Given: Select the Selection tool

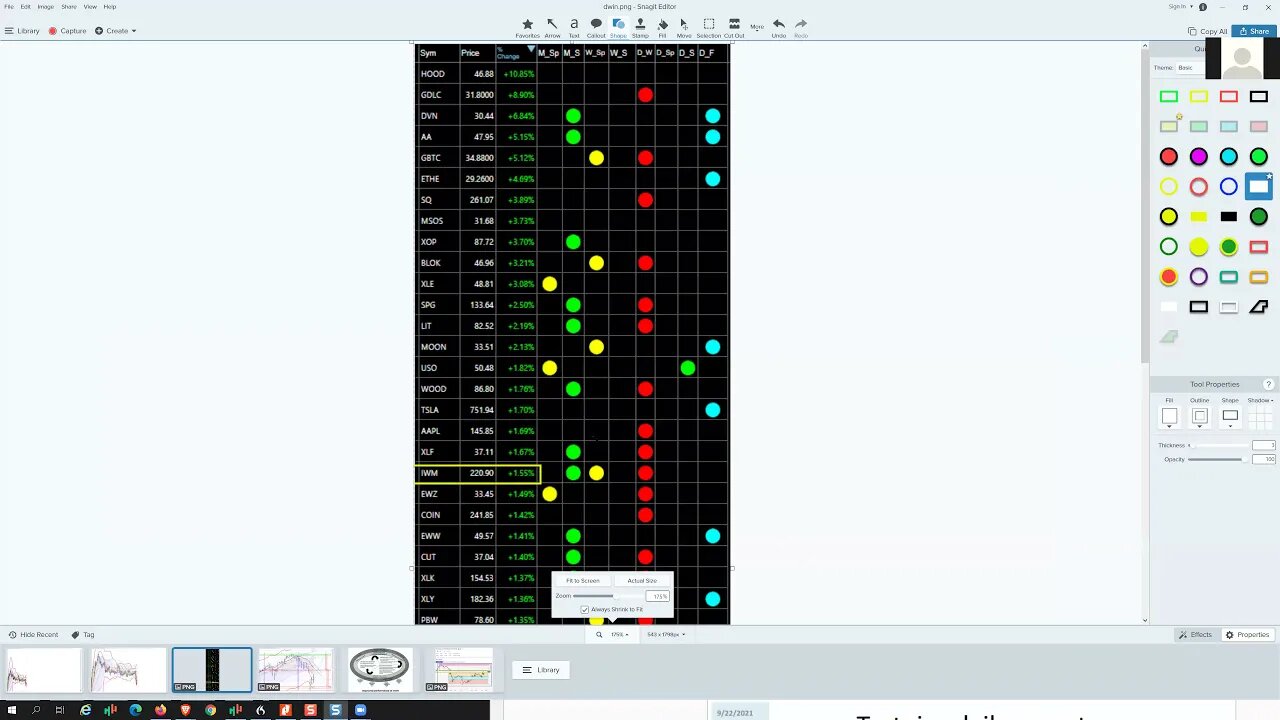Looking at the screenshot, I should [709, 28].
